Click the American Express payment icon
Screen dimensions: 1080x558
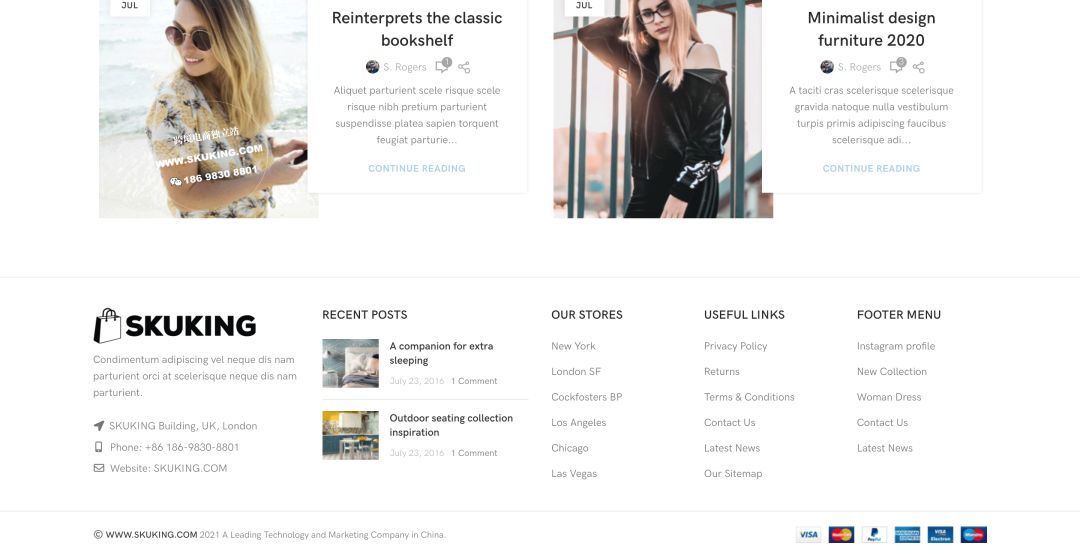pos(907,535)
